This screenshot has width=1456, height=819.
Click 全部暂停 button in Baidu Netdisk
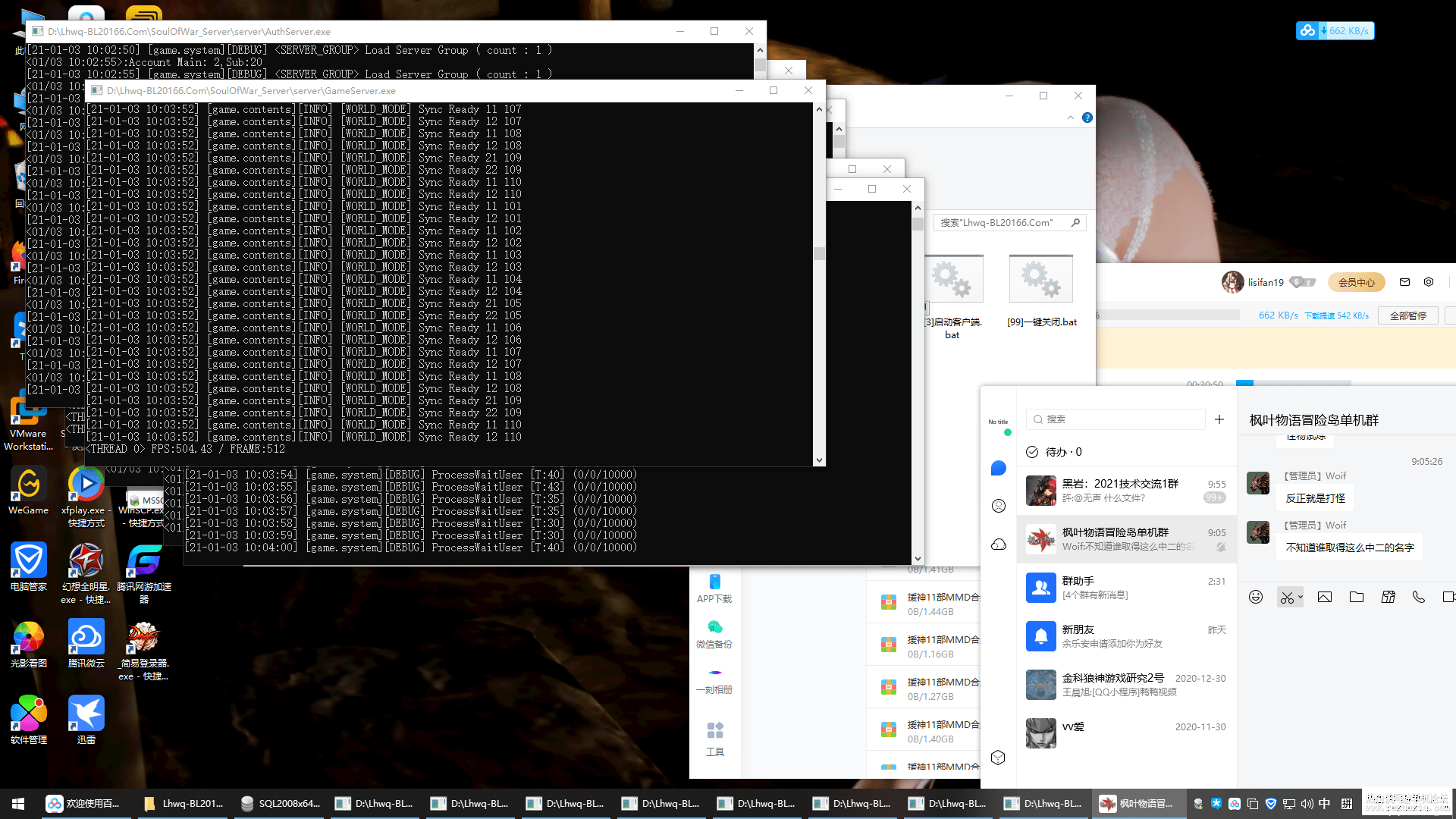tap(1408, 315)
